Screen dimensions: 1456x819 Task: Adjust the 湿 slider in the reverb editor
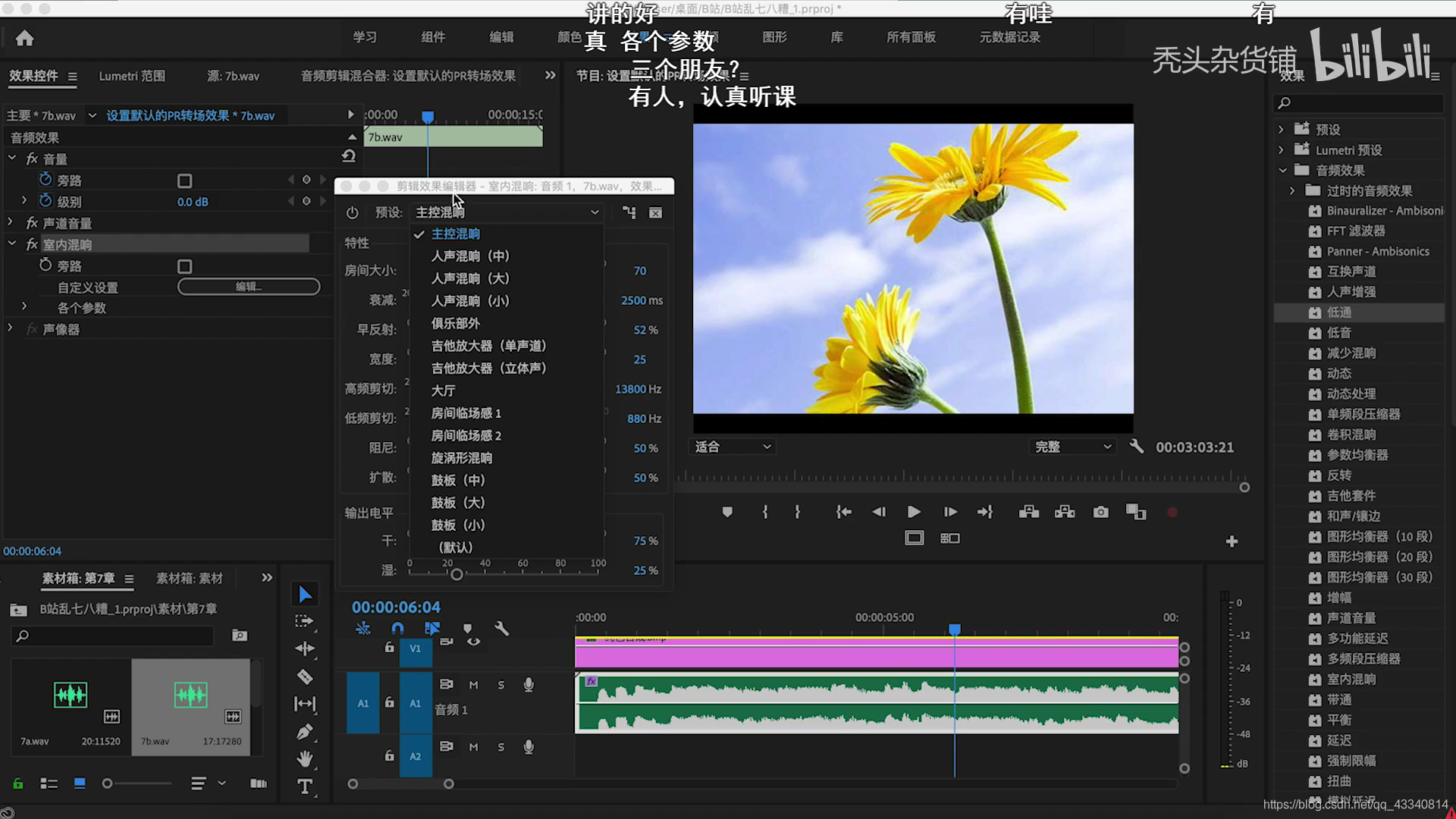(x=457, y=574)
